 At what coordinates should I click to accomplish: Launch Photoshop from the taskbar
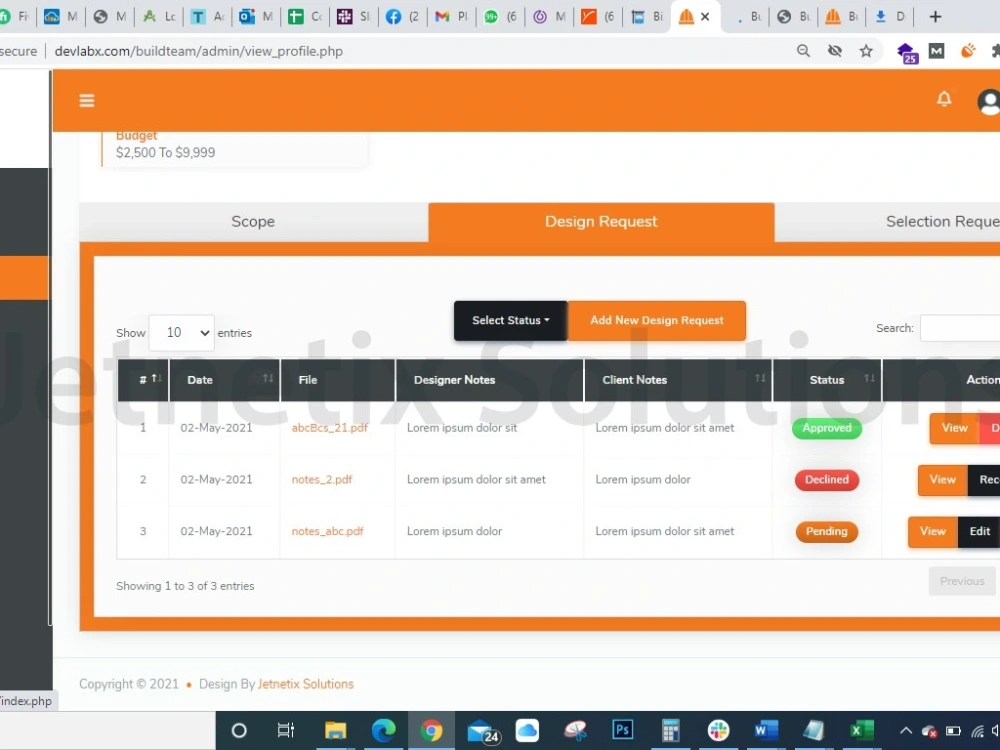pos(622,731)
